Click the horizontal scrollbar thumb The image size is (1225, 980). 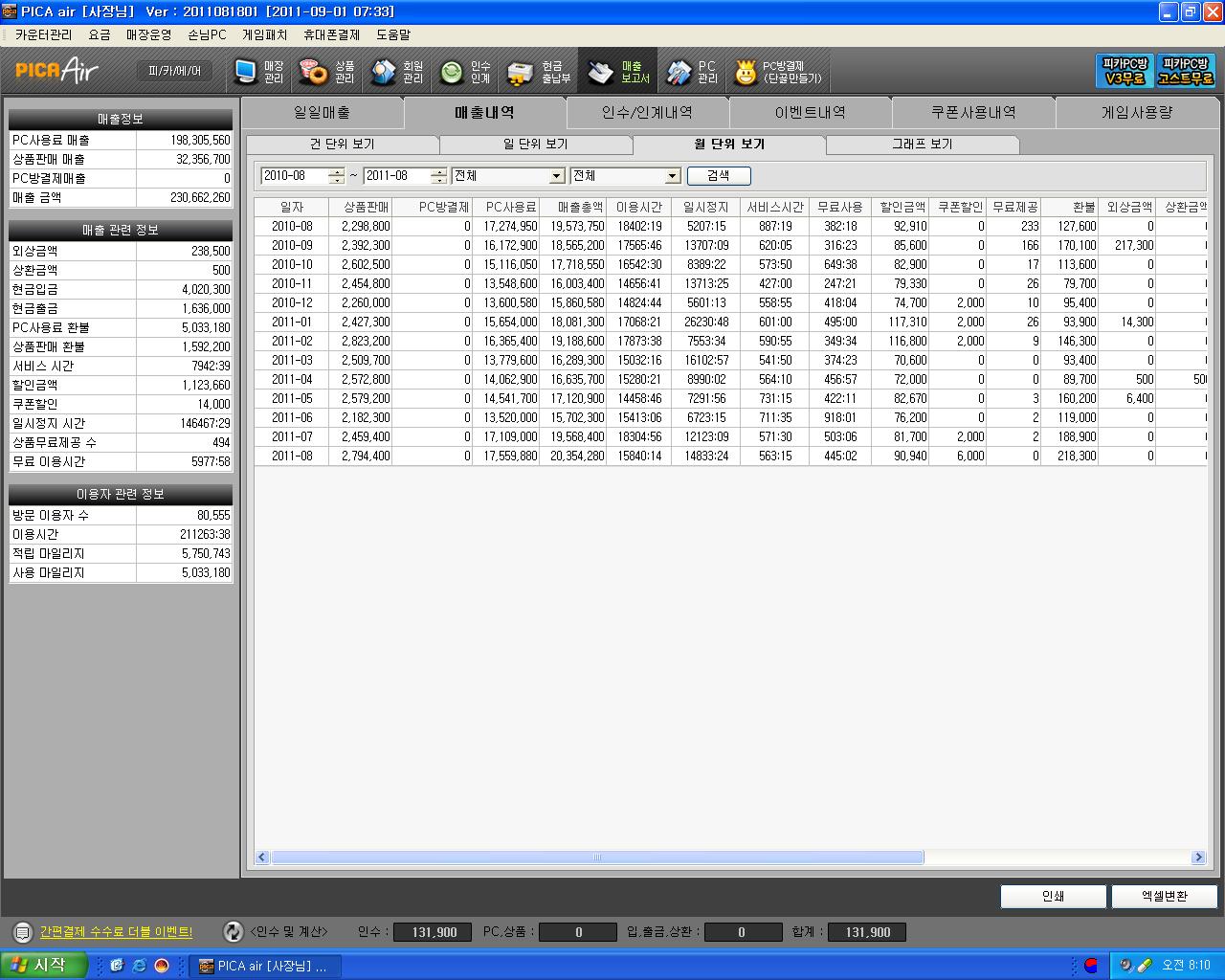(x=597, y=857)
